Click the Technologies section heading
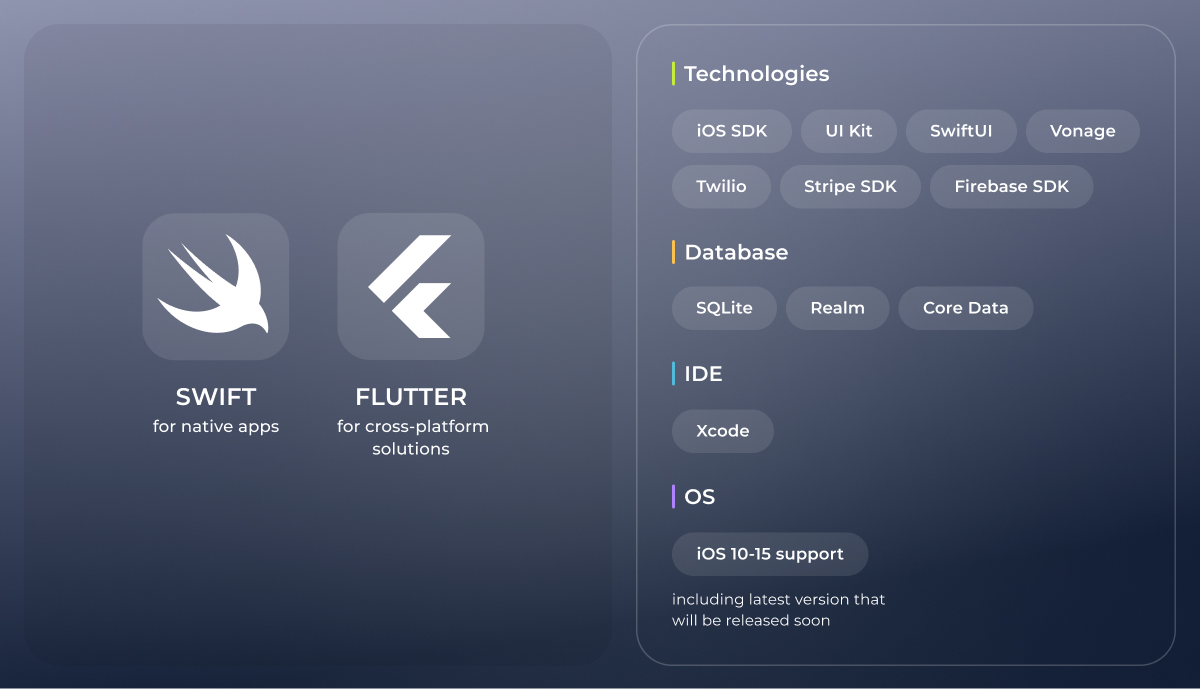The height and width of the screenshot is (689, 1201). click(757, 74)
